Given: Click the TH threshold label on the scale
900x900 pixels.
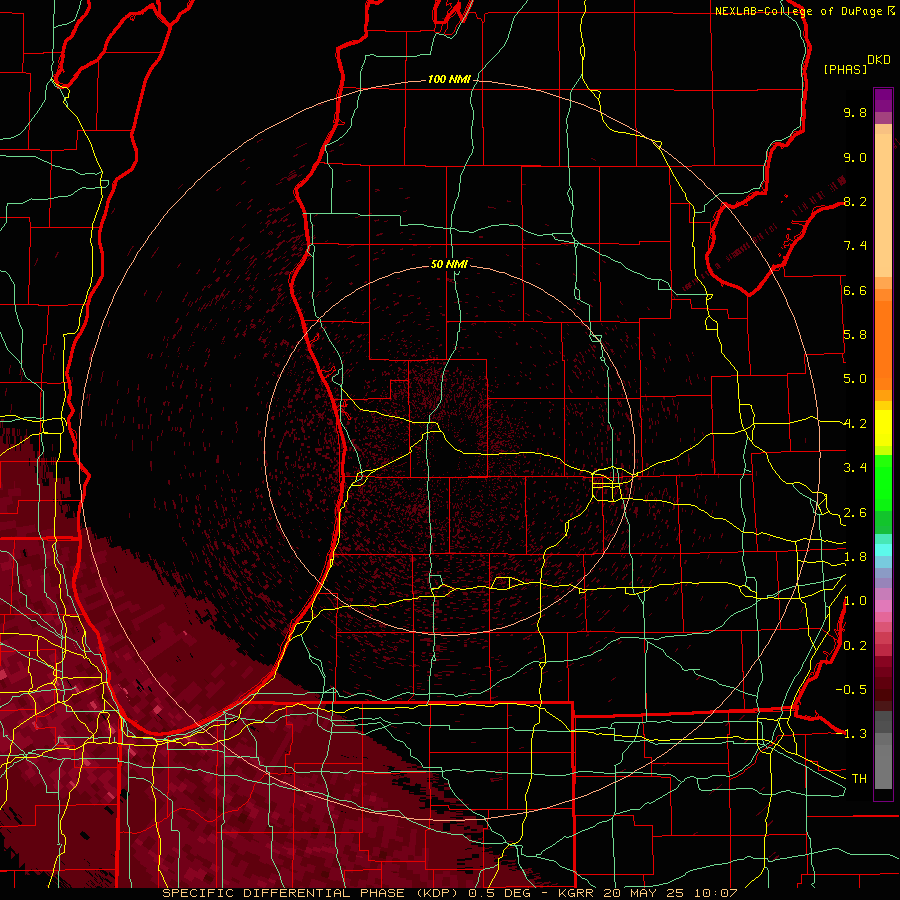Looking at the screenshot, I should click(x=859, y=779).
